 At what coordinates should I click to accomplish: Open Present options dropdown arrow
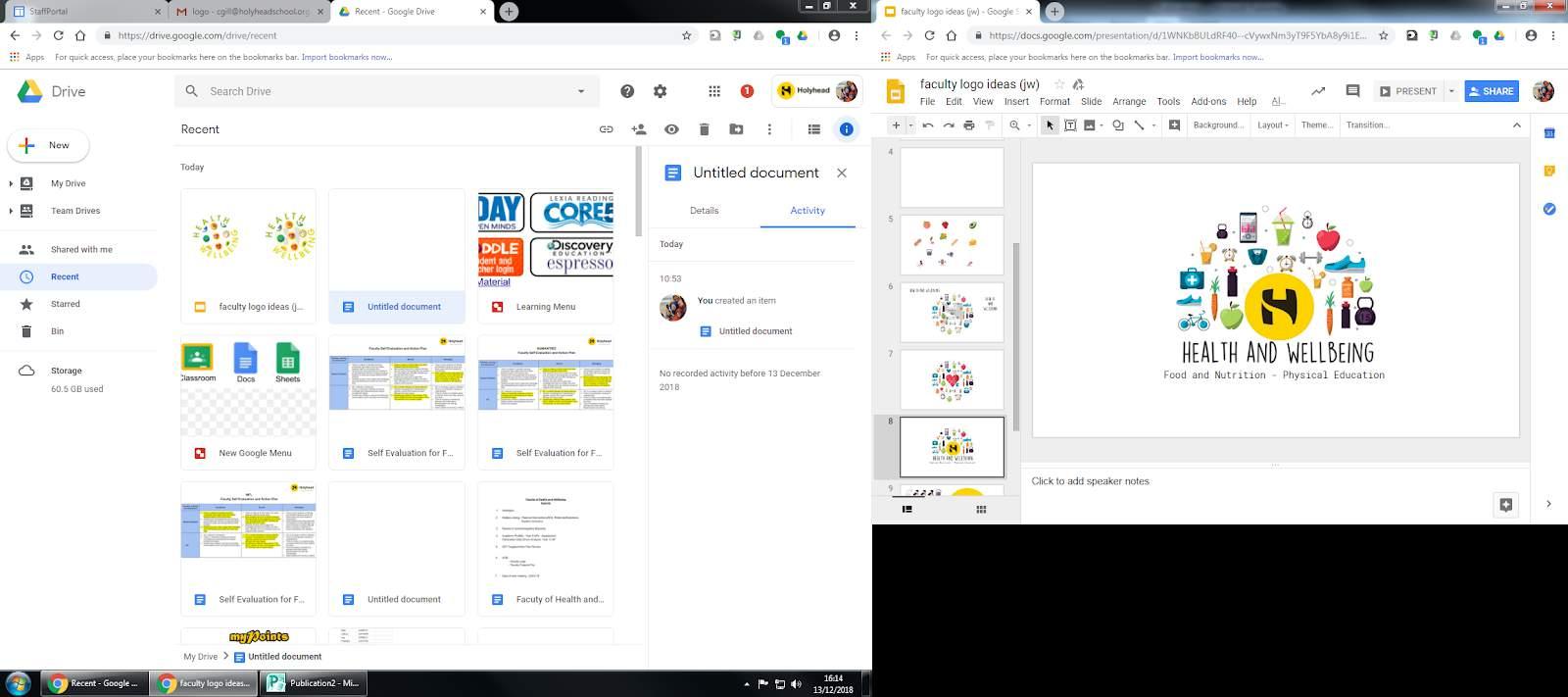pos(1451,91)
